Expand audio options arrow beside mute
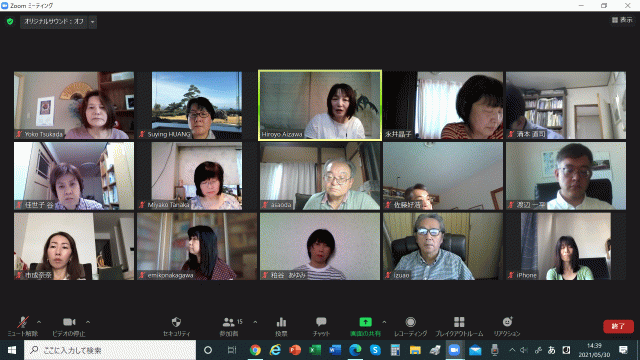This screenshot has height=360, width=640. pyautogui.click(x=39, y=322)
